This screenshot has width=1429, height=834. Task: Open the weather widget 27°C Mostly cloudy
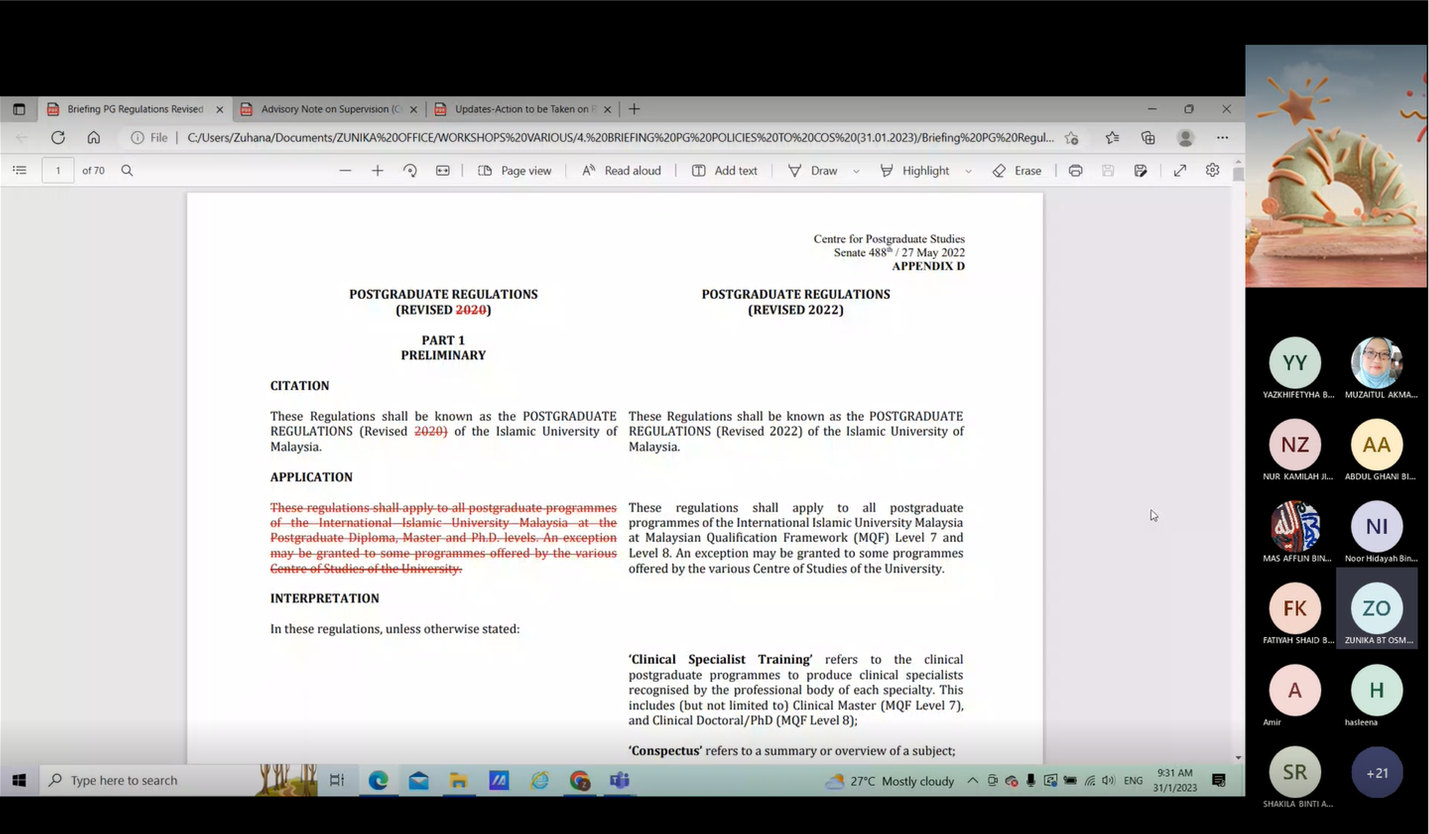tap(890, 781)
